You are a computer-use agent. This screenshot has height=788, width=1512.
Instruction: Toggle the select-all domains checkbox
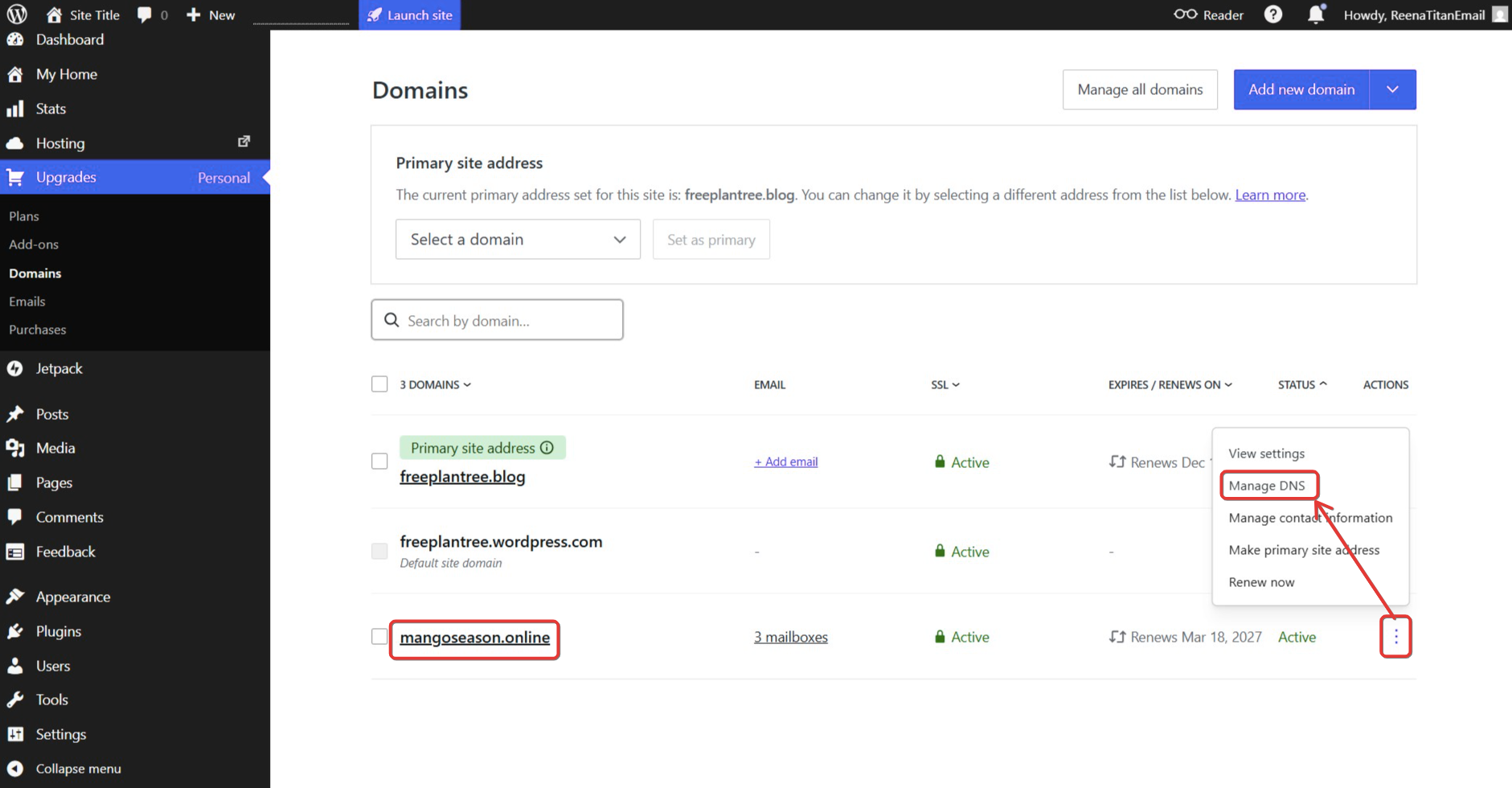tap(379, 384)
